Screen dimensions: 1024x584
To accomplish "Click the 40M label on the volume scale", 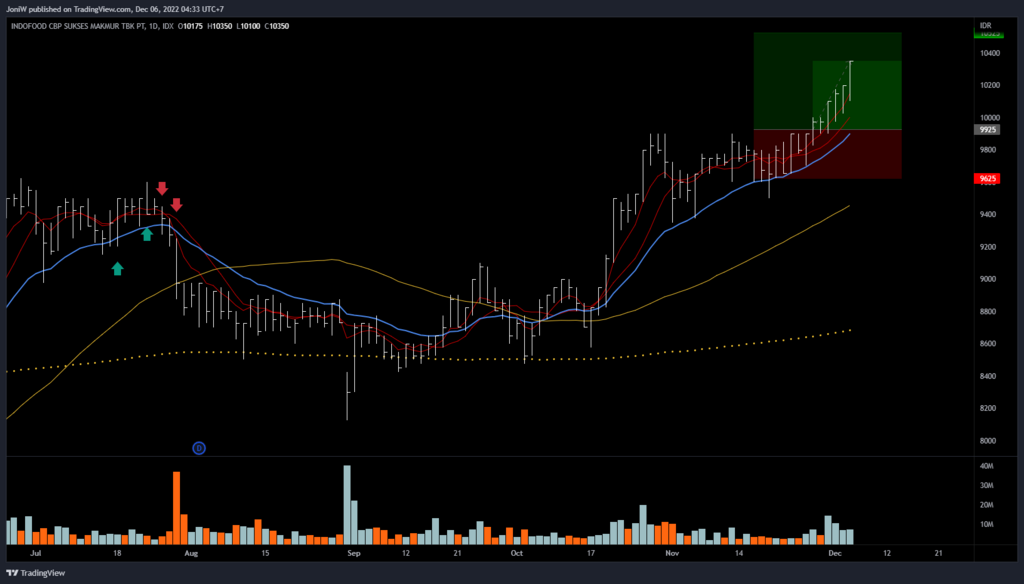I will point(985,466).
